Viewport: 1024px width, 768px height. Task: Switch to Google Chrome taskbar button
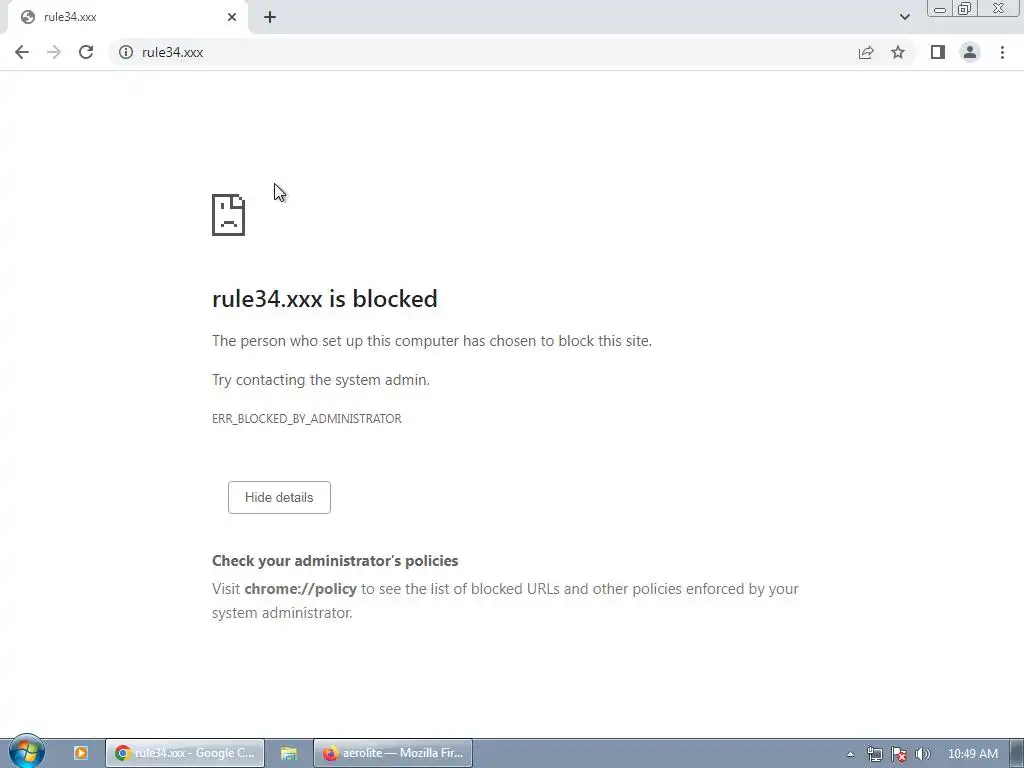(185, 753)
